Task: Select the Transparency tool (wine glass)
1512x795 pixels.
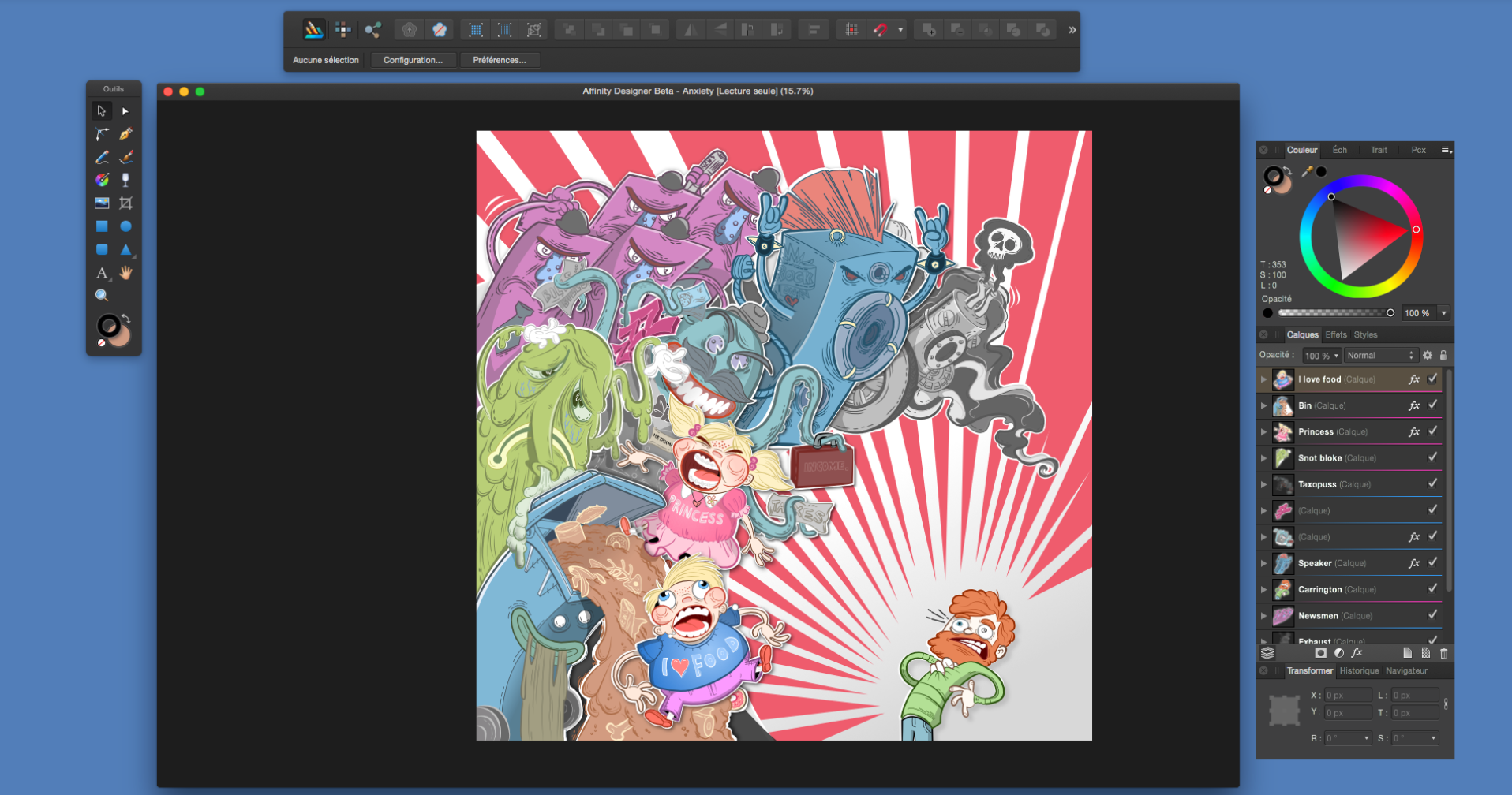Action: [125, 180]
